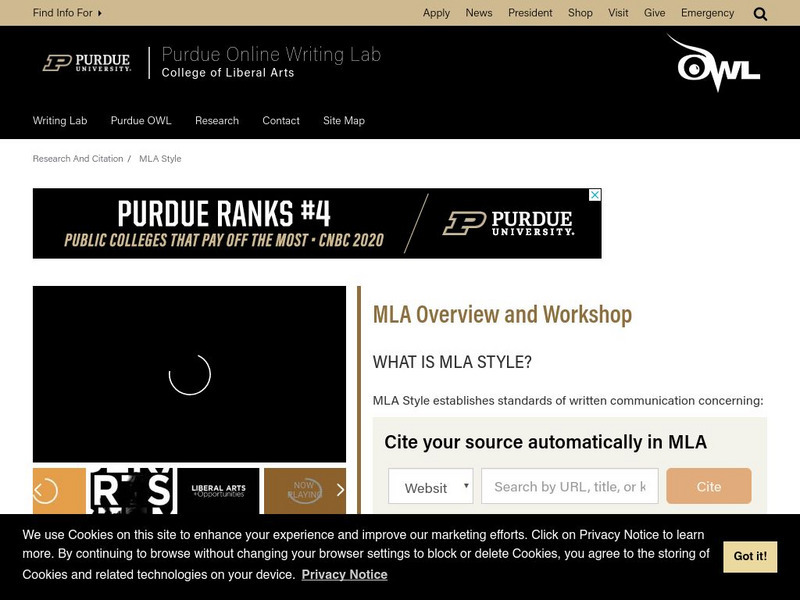Open the News link
Viewport: 800px width, 600px height.
coord(479,13)
